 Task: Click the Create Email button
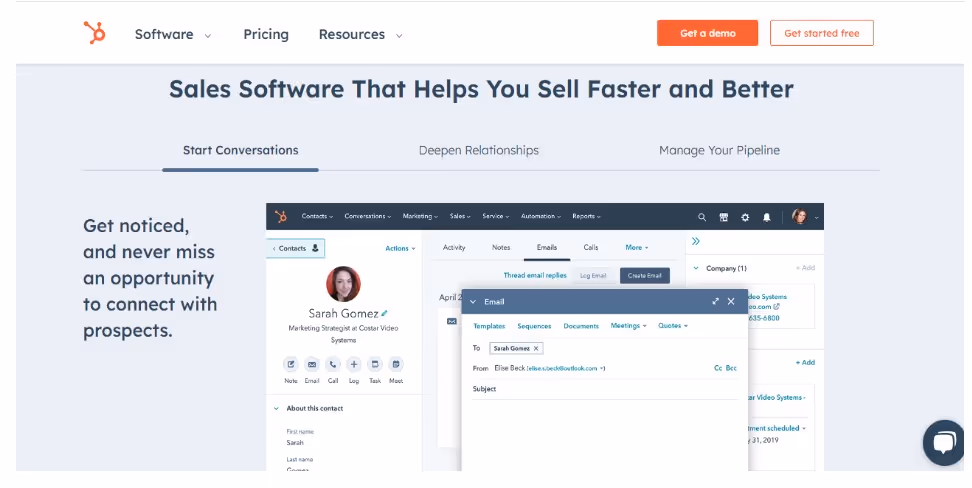click(x=645, y=275)
